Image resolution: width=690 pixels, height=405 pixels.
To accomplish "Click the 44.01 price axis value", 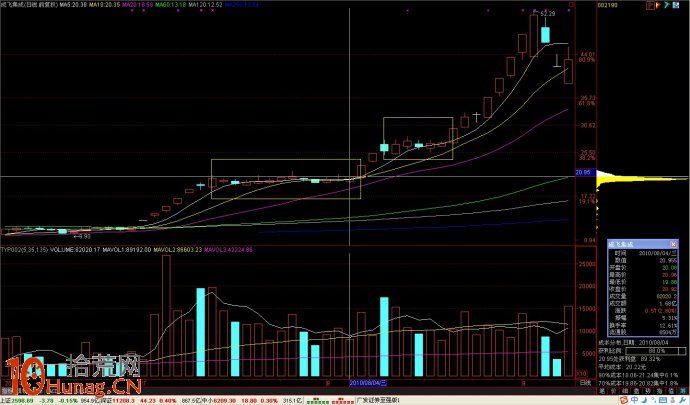I will tap(587, 55).
